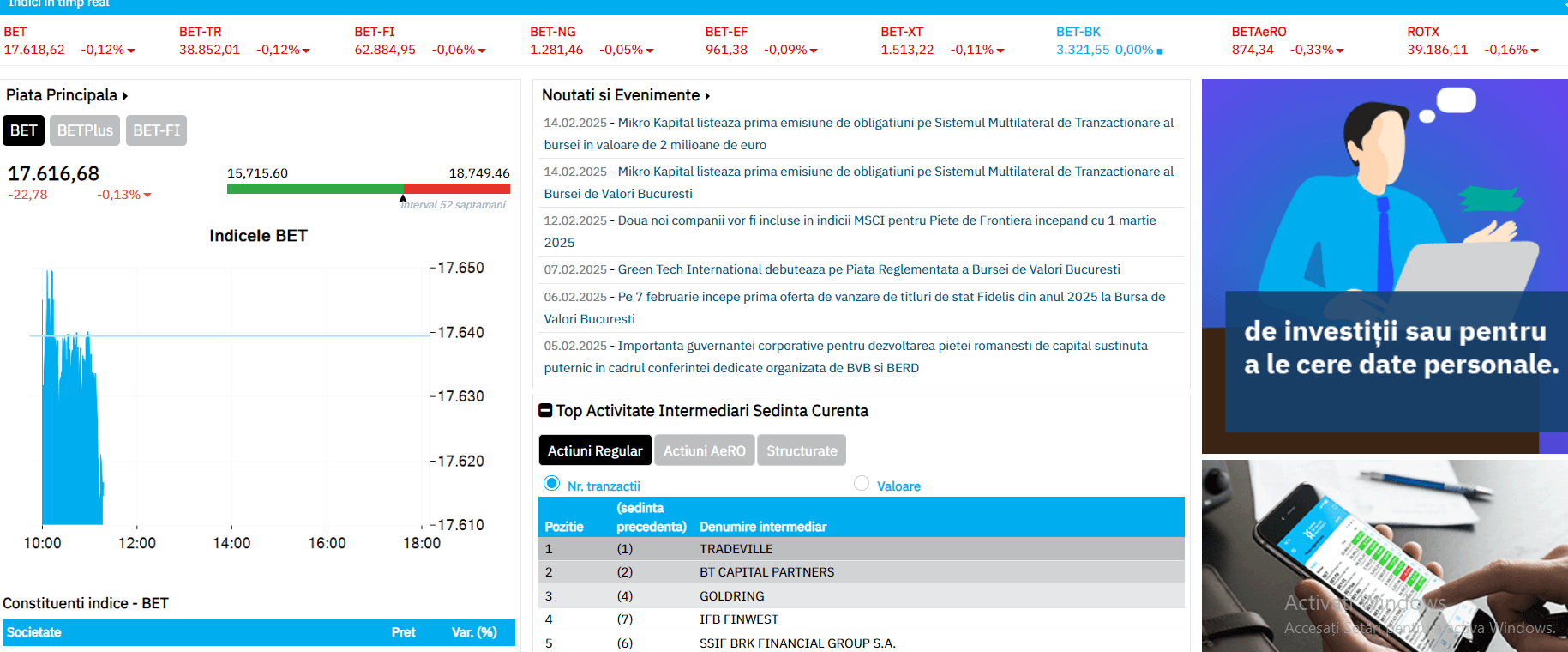Select the BT CAPITAL PARTNERS row
The height and width of the screenshot is (652, 1568).
(x=862, y=572)
